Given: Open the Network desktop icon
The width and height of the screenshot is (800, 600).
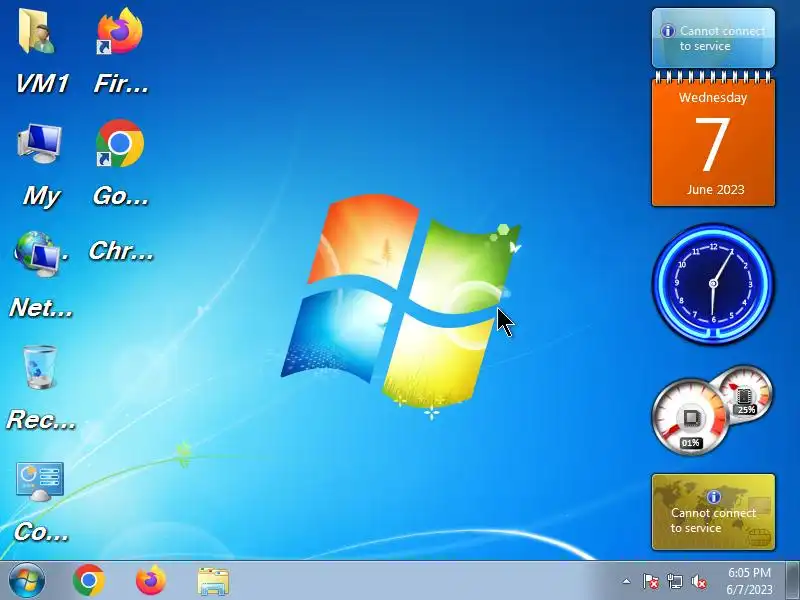Looking at the screenshot, I should click(x=39, y=254).
